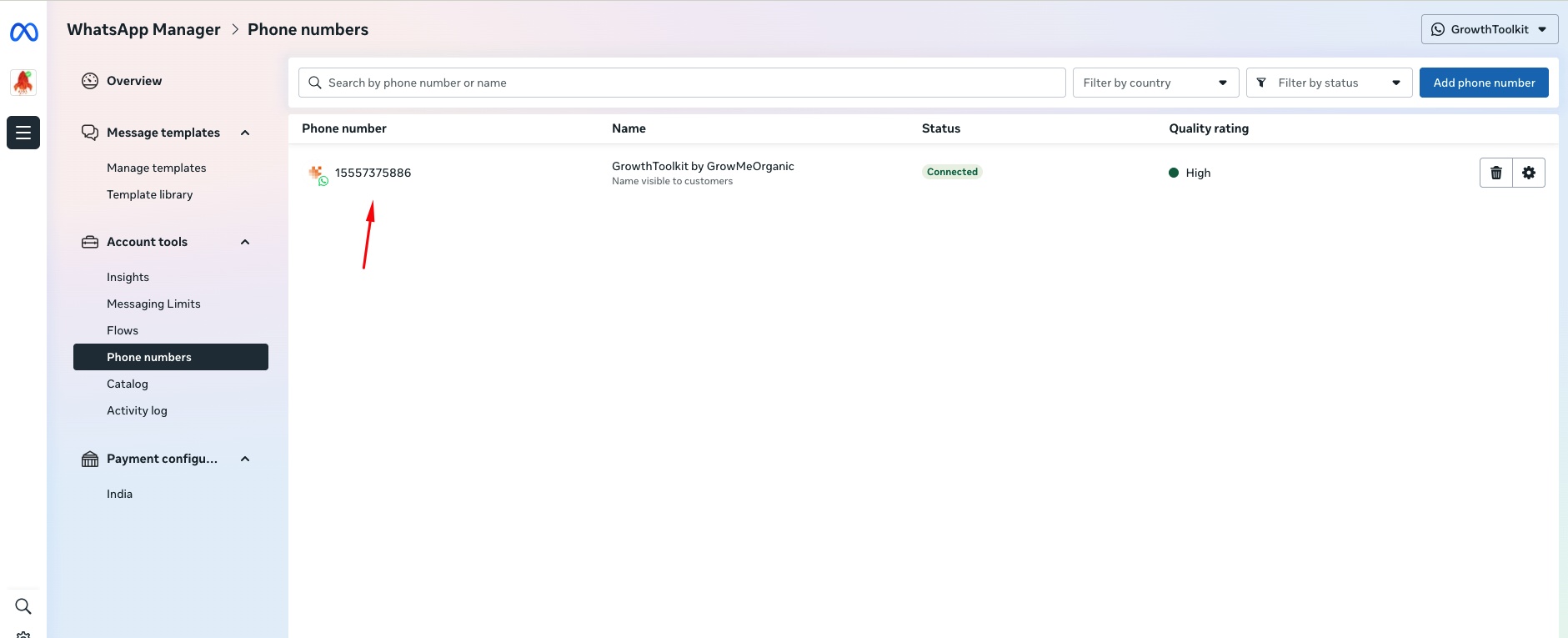Open Flows page
This screenshot has width=1568, height=638.
(x=123, y=330)
